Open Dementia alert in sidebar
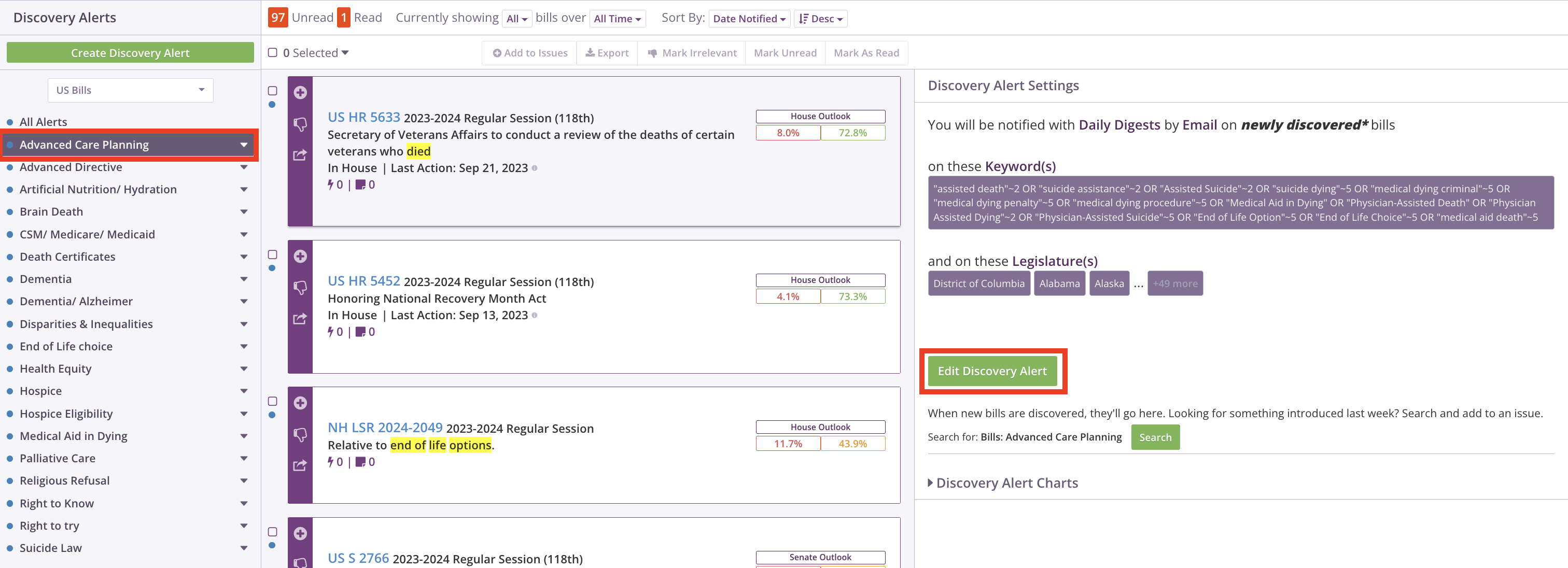The width and height of the screenshot is (1568, 568). point(46,279)
